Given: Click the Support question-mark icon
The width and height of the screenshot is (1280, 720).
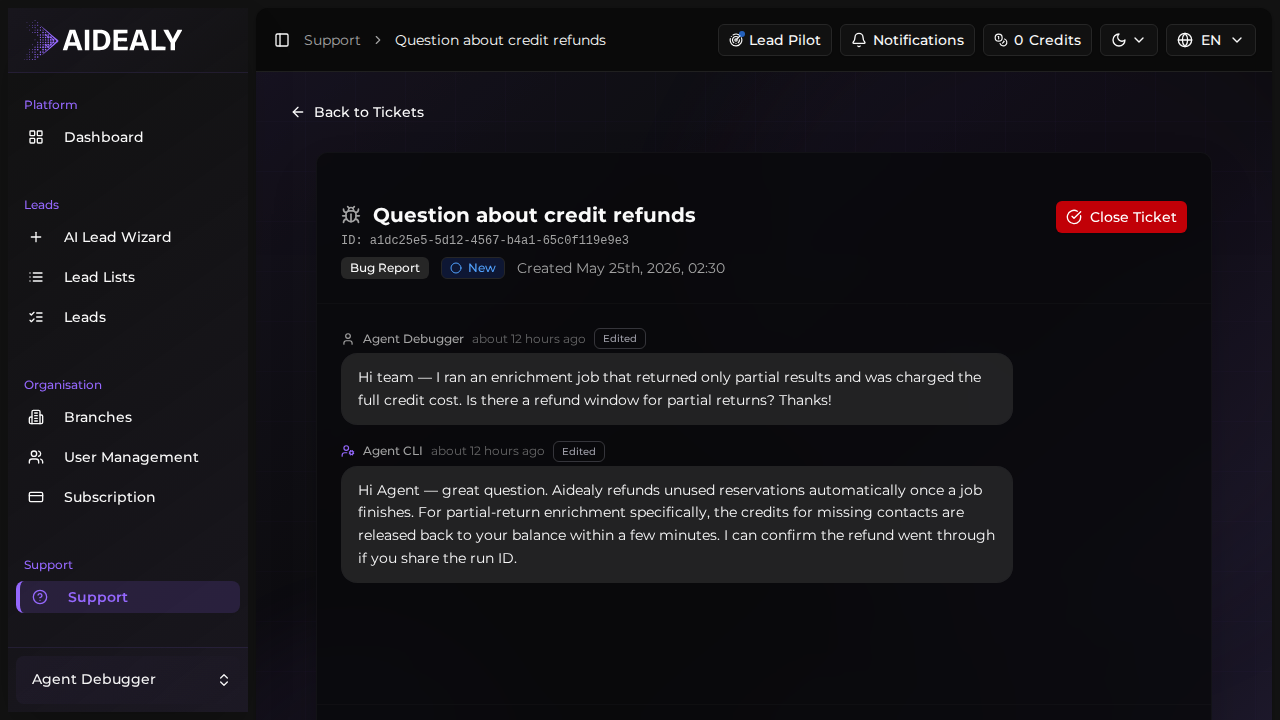Looking at the screenshot, I should pos(40,597).
